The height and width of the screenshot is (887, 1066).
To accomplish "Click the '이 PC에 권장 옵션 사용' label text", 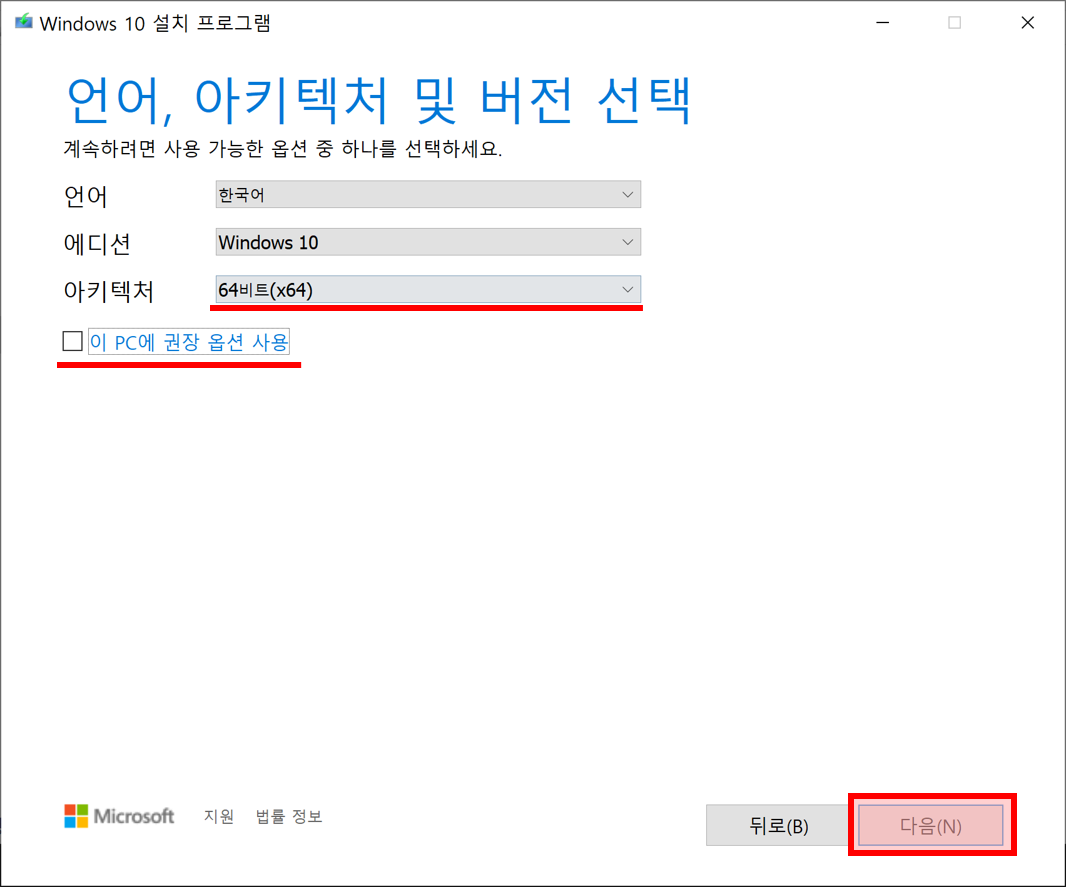I will click(189, 342).
